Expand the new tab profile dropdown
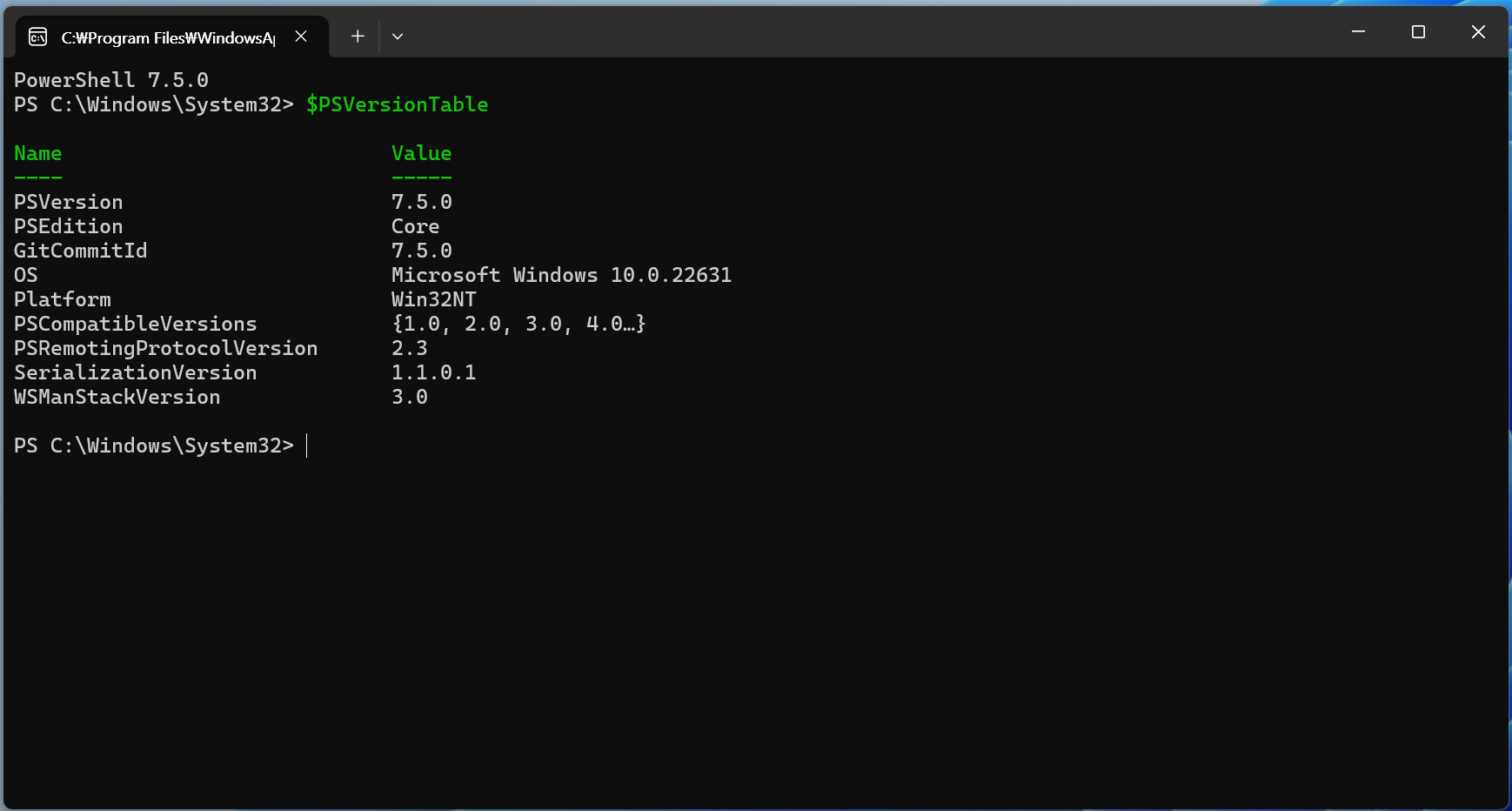The image size is (1512, 811). coord(398,37)
